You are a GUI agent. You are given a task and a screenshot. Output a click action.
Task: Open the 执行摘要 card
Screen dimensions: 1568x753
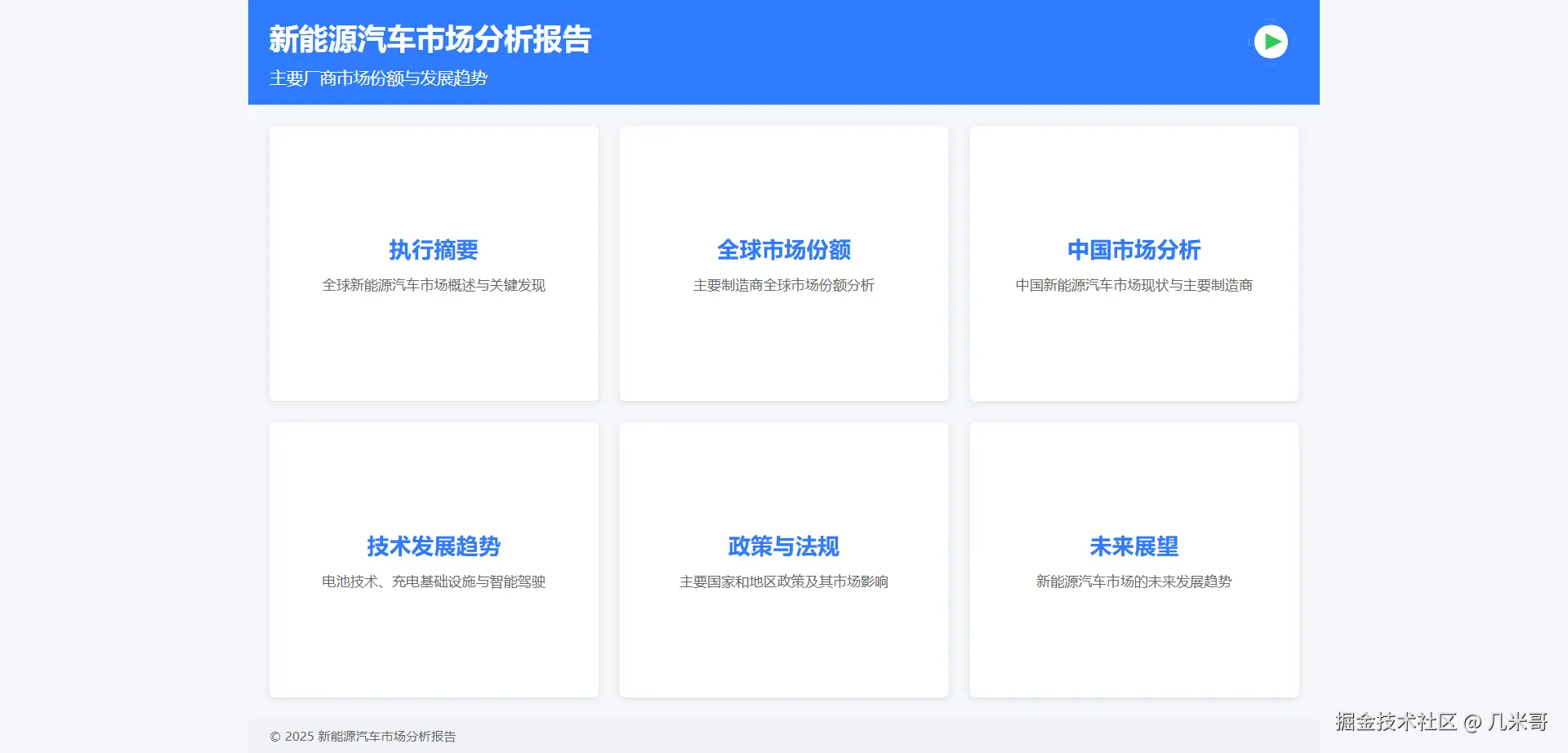pos(434,263)
